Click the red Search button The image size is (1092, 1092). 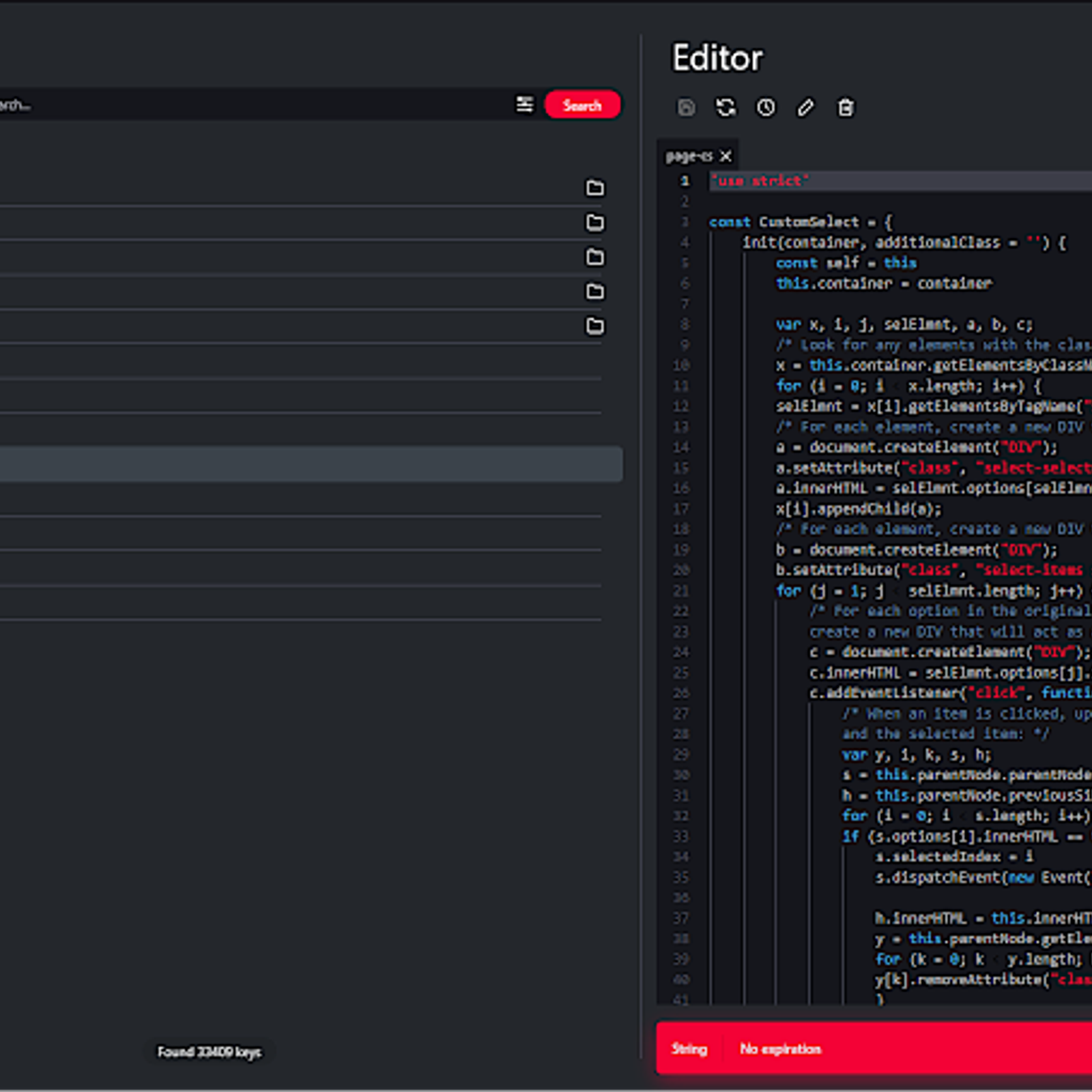tap(582, 105)
